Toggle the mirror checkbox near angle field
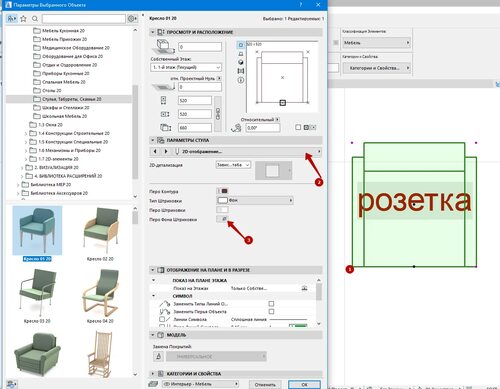 (298, 127)
